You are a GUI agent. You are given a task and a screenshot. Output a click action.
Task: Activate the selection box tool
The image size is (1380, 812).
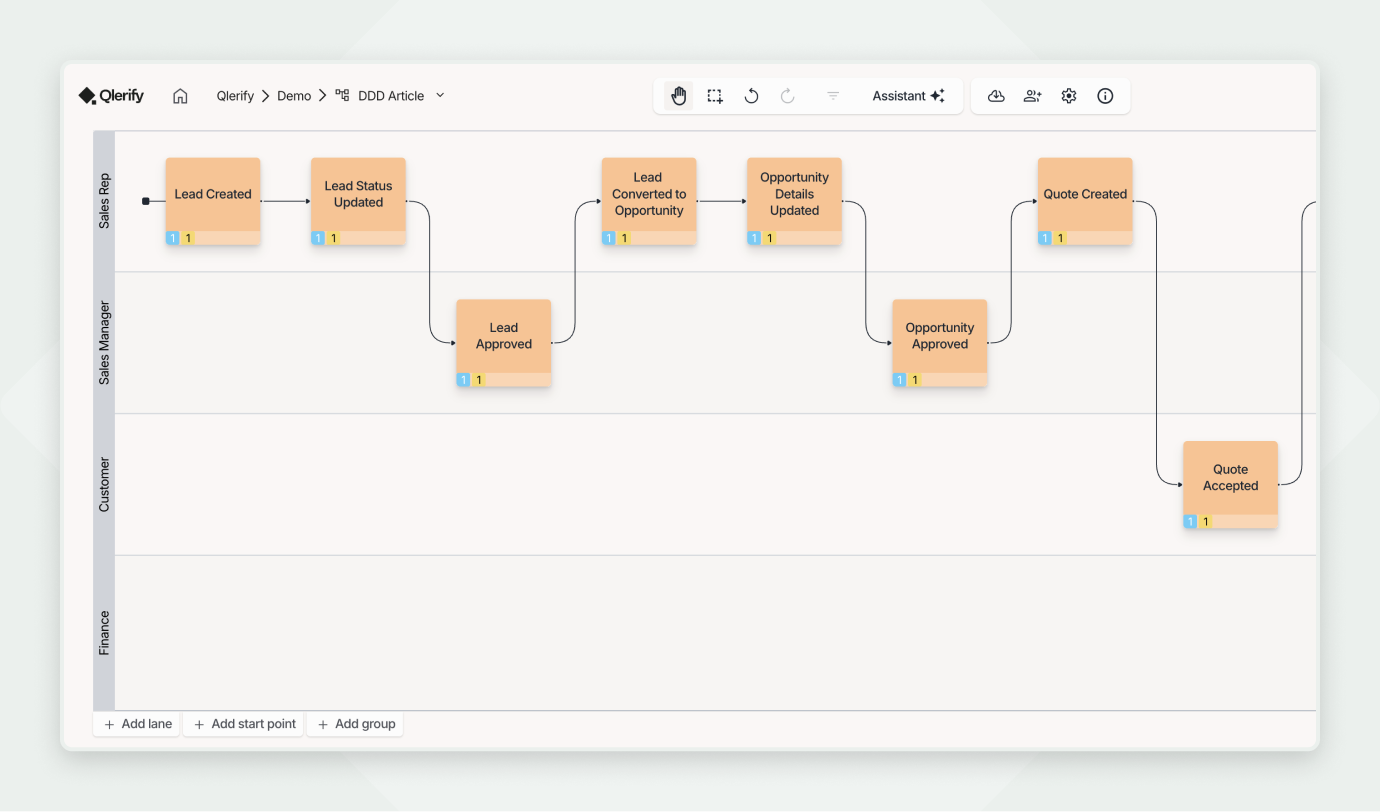[715, 96]
